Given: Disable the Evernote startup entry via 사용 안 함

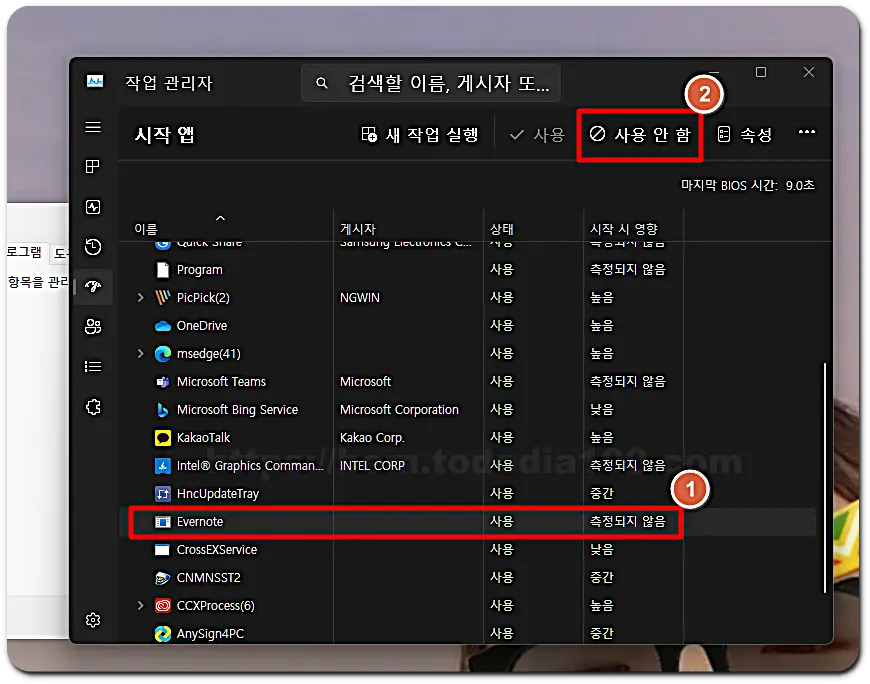Looking at the screenshot, I should click(639, 134).
